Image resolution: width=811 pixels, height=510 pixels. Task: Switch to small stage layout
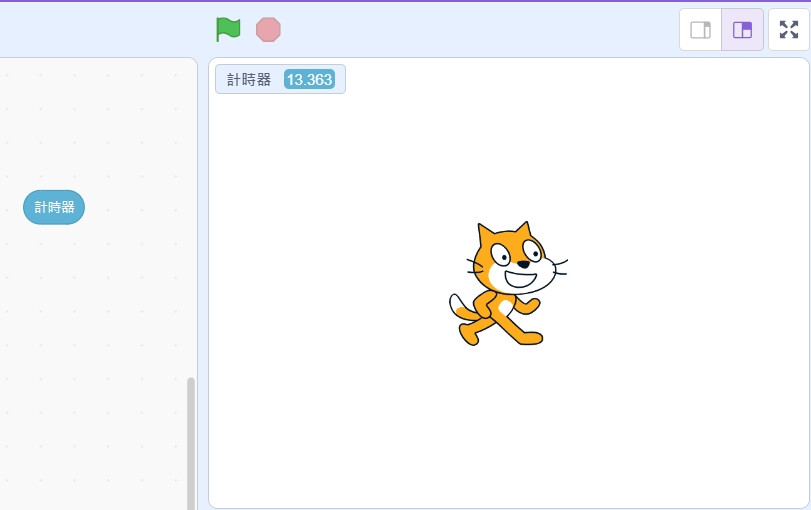(700, 30)
